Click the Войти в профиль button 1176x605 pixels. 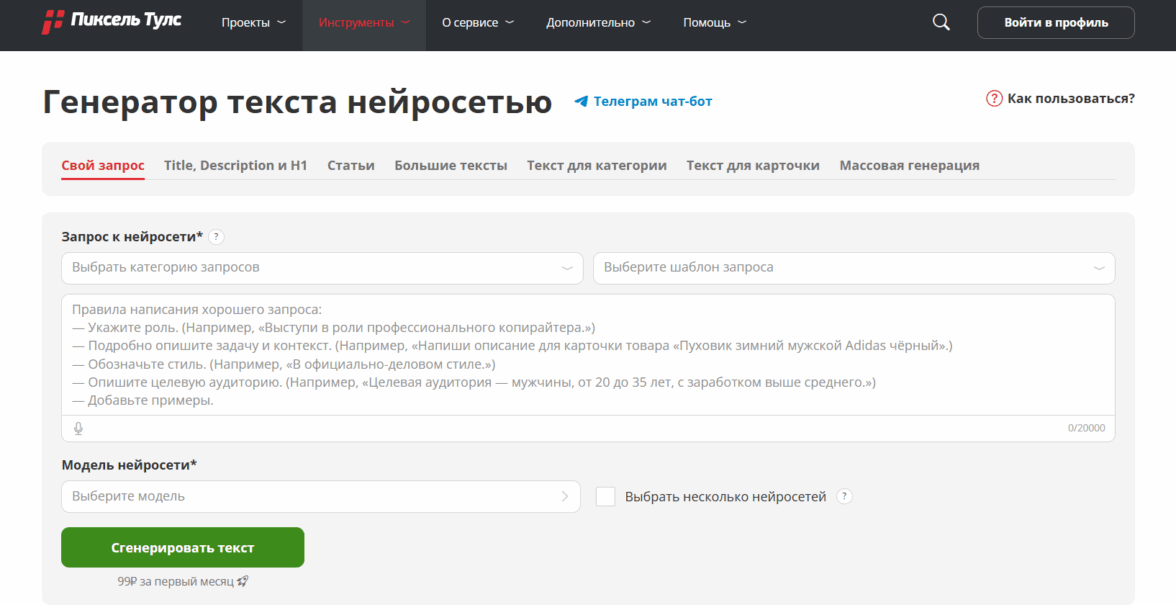coord(1055,22)
